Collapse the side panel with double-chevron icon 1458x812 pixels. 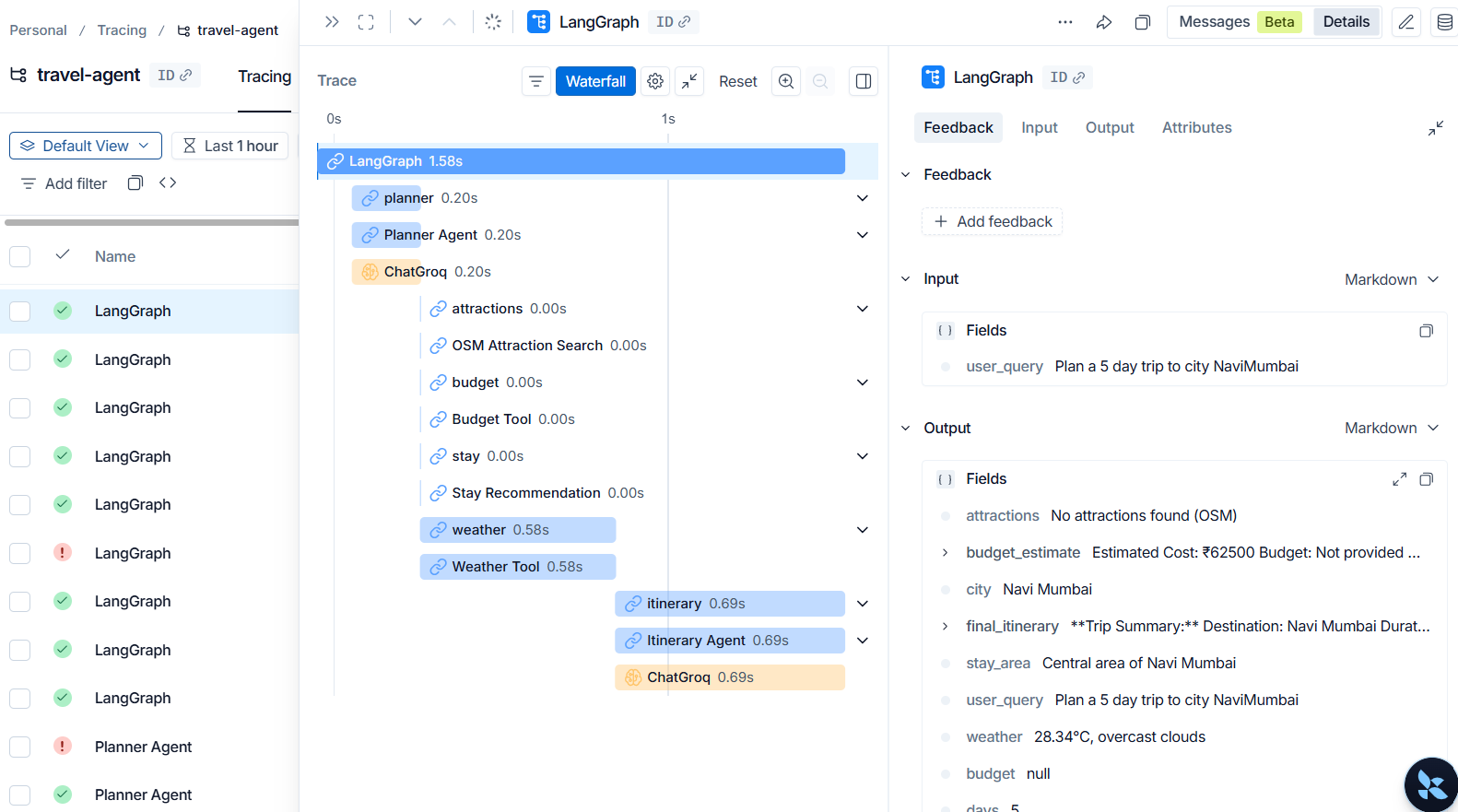click(332, 22)
